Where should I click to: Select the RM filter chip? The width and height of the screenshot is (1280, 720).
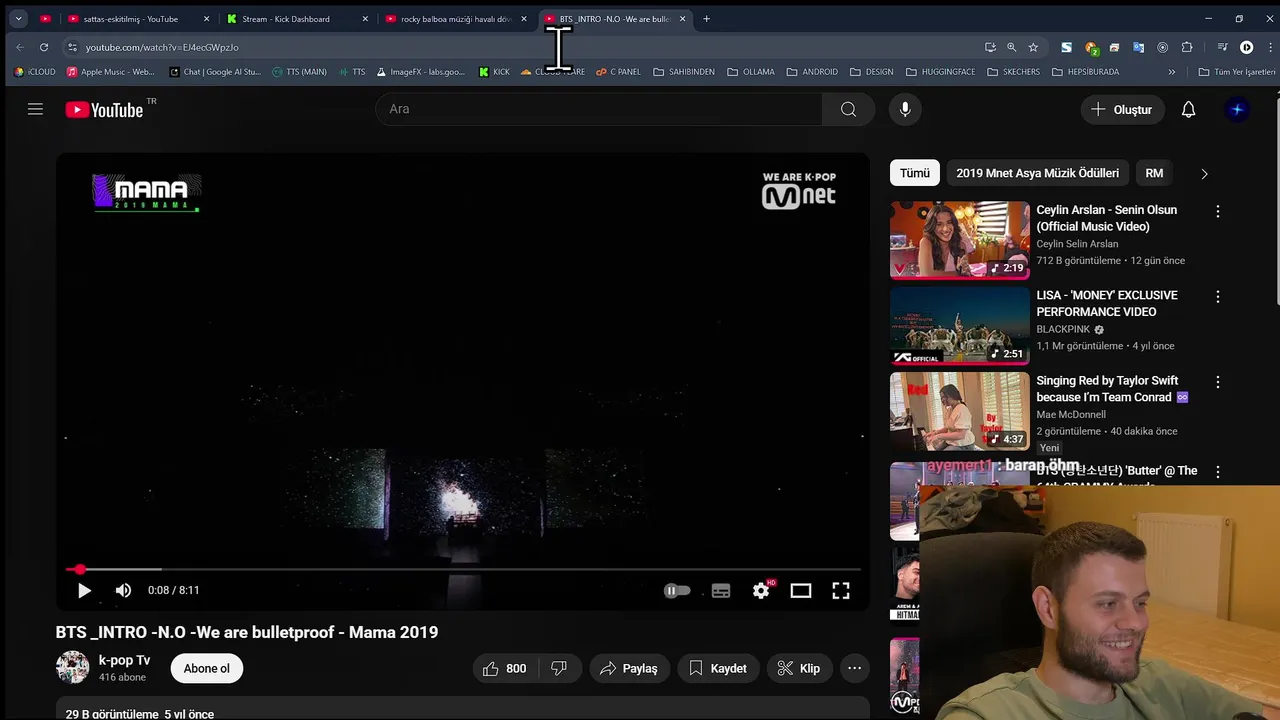tap(1154, 173)
